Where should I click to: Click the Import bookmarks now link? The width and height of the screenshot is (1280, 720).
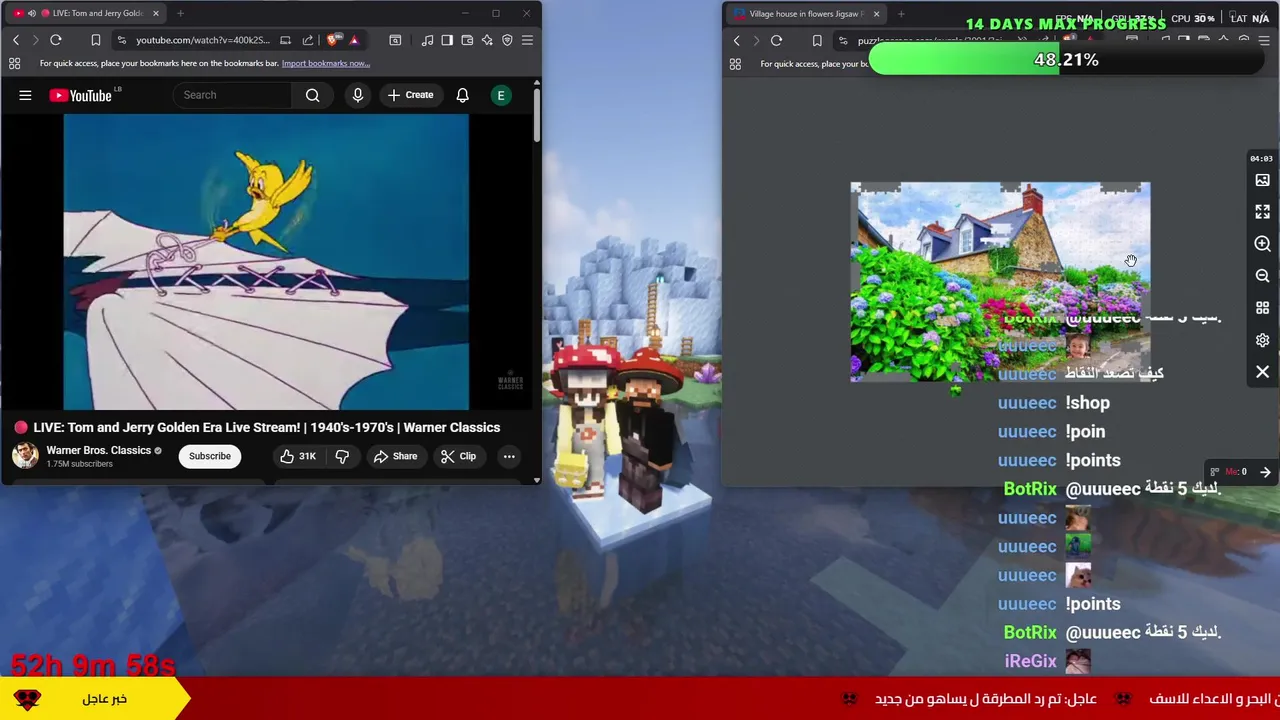click(326, 63)
